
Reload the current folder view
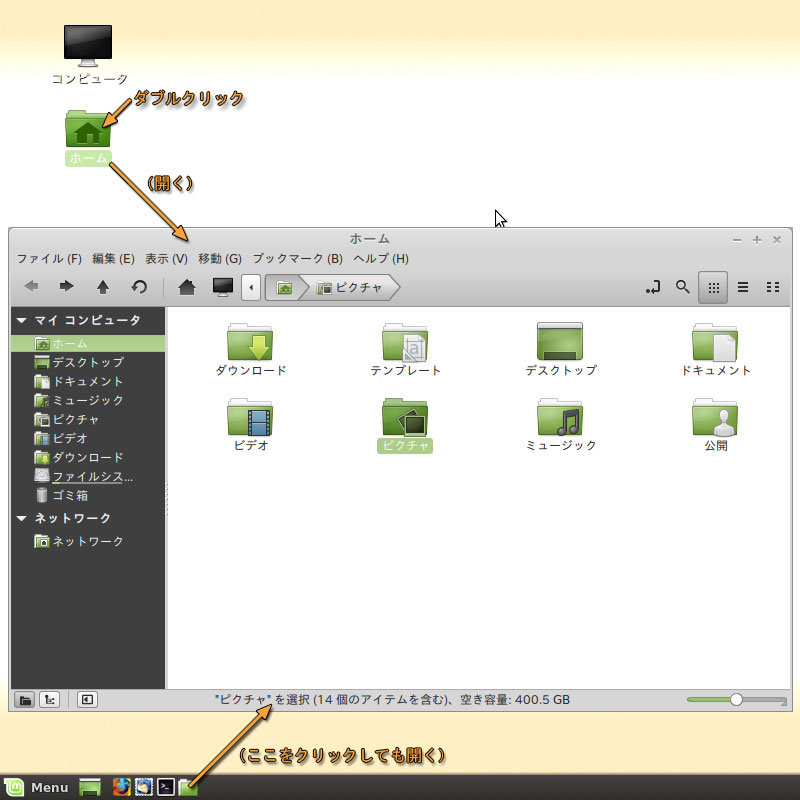click(x=140, y=287)
